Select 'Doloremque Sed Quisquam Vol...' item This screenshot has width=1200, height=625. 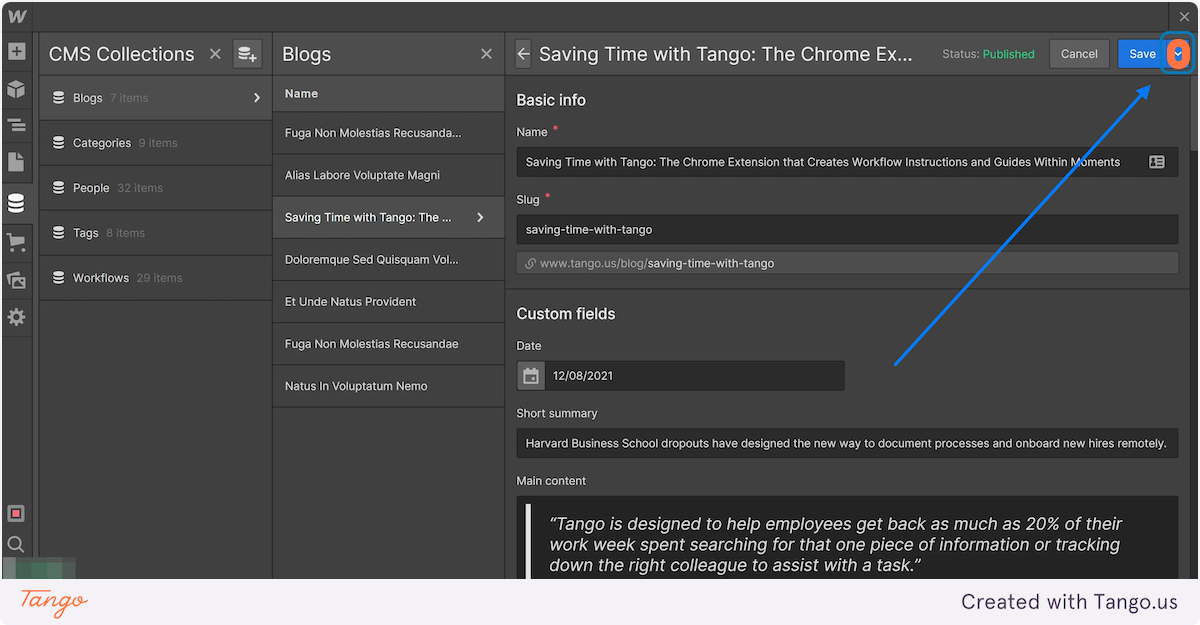(388, 259)
